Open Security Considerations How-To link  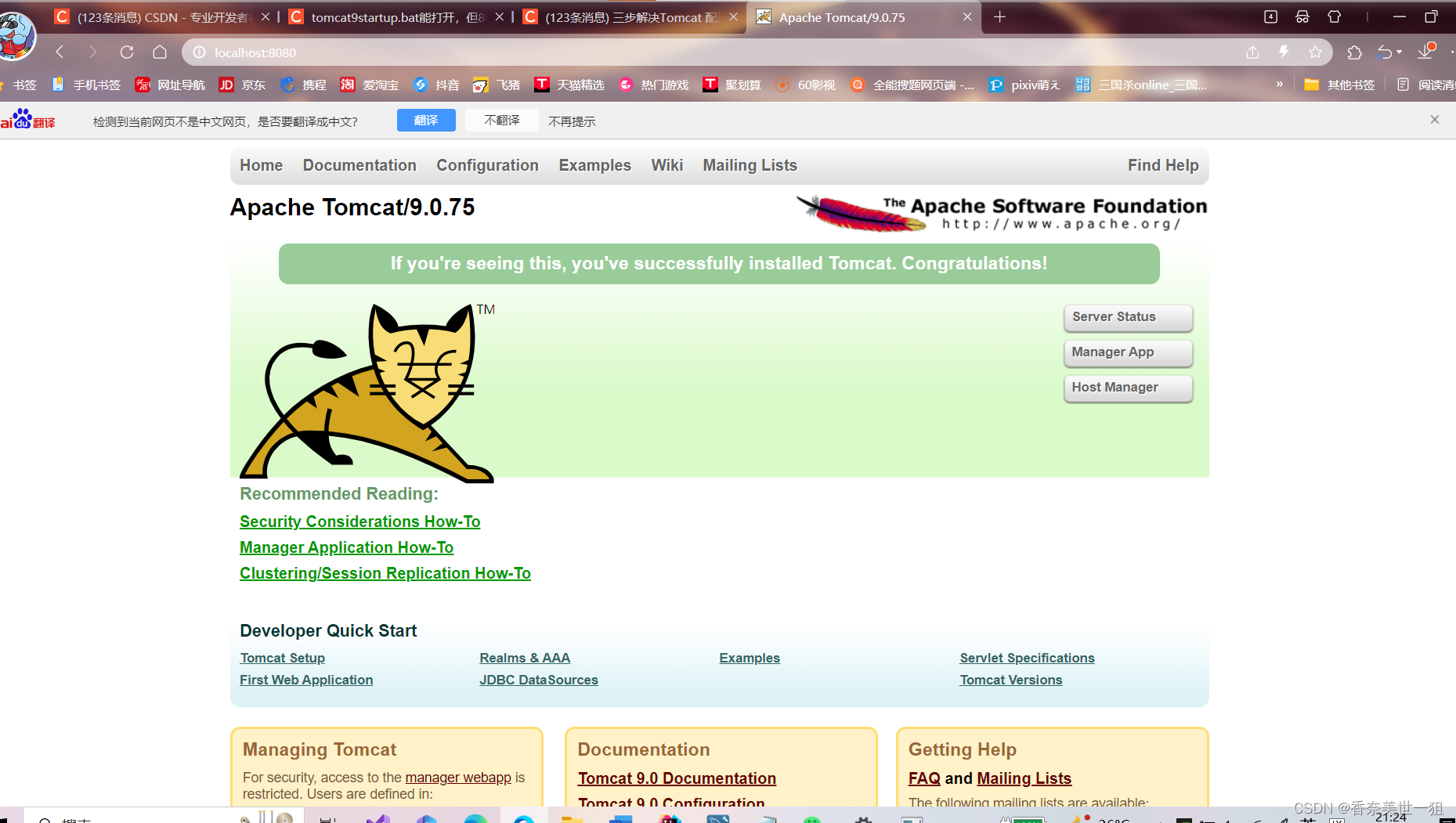[x=359, y=521]
